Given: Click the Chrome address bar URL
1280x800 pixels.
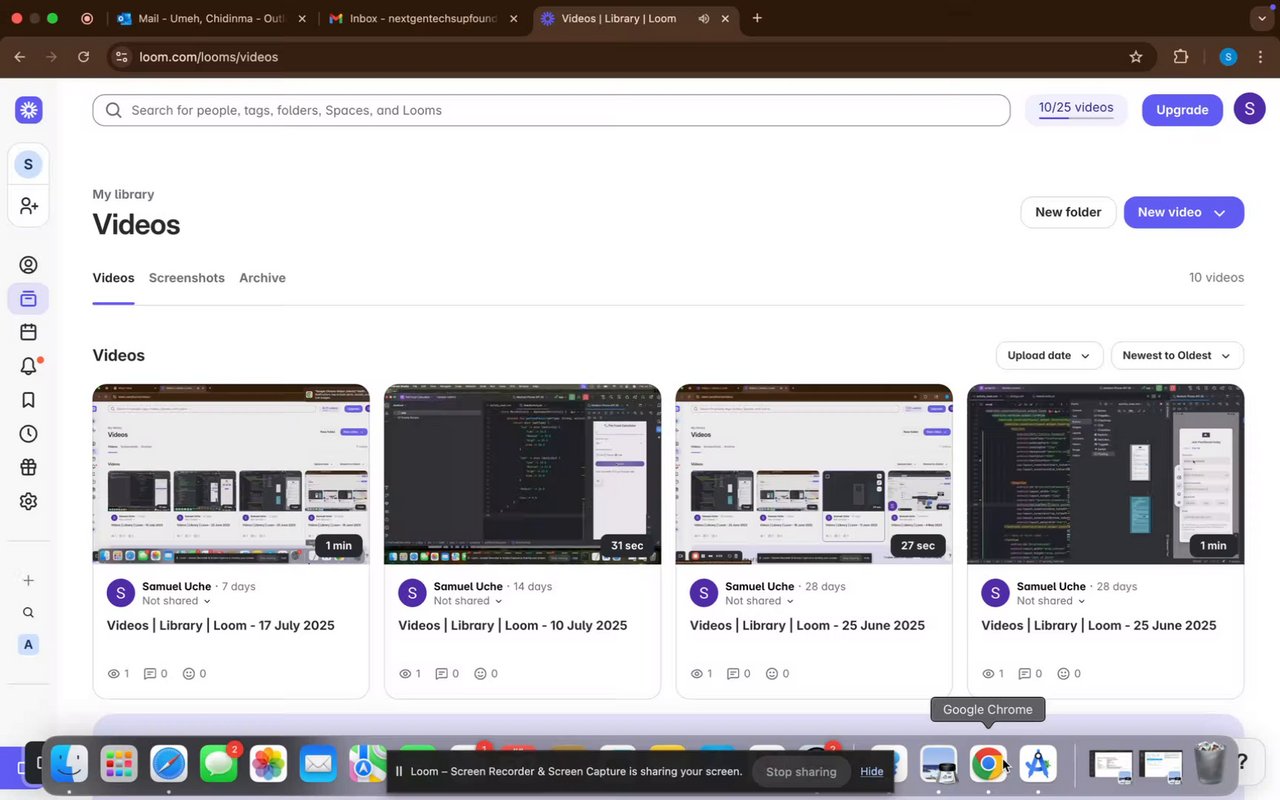Looking at the screenshot, I should pos(209,57).
